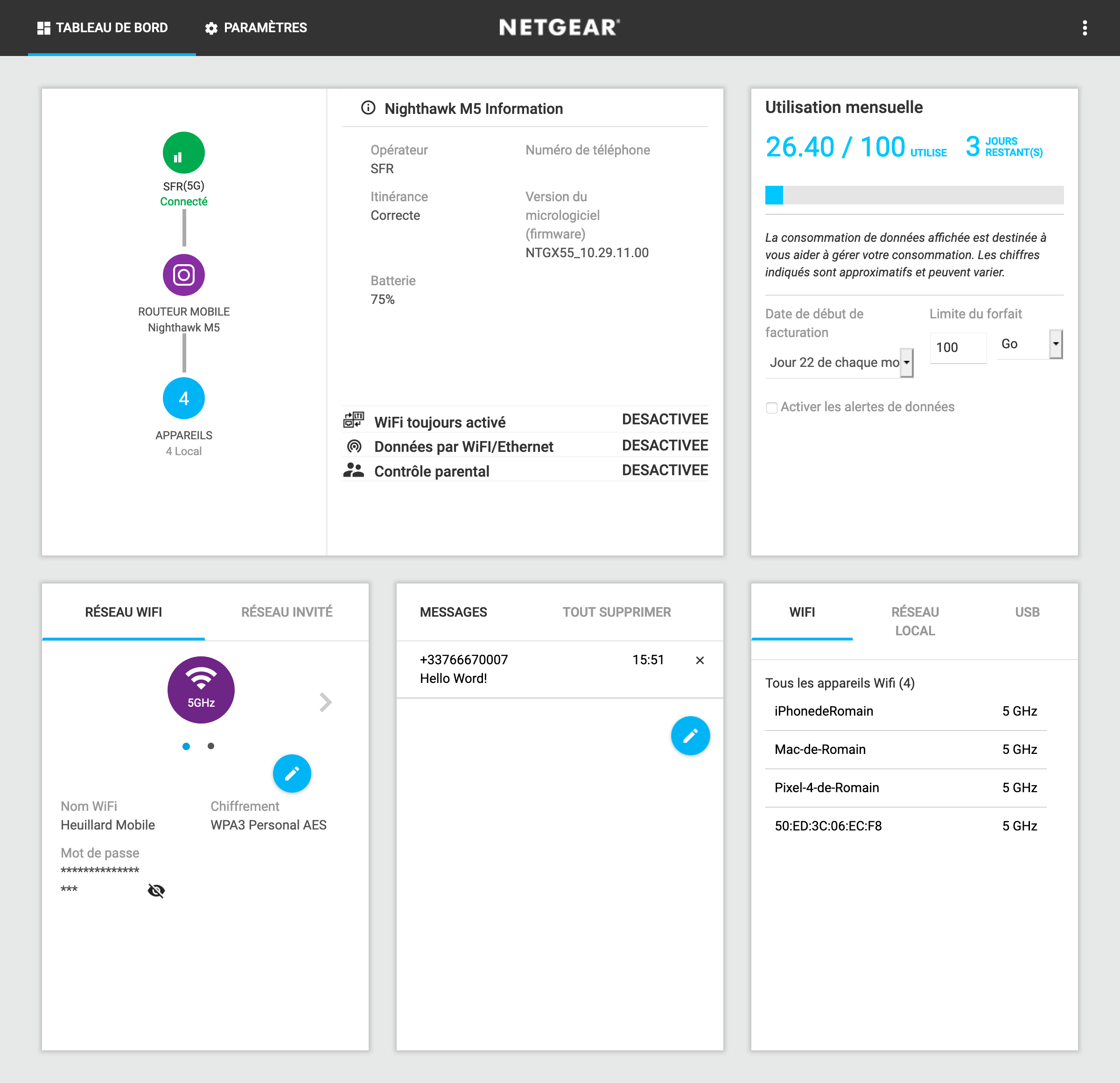Open the PARAMÈTRES tab
This screenshot has height=1083, width=1120.
pyautogui.click(x=256, y=28)
